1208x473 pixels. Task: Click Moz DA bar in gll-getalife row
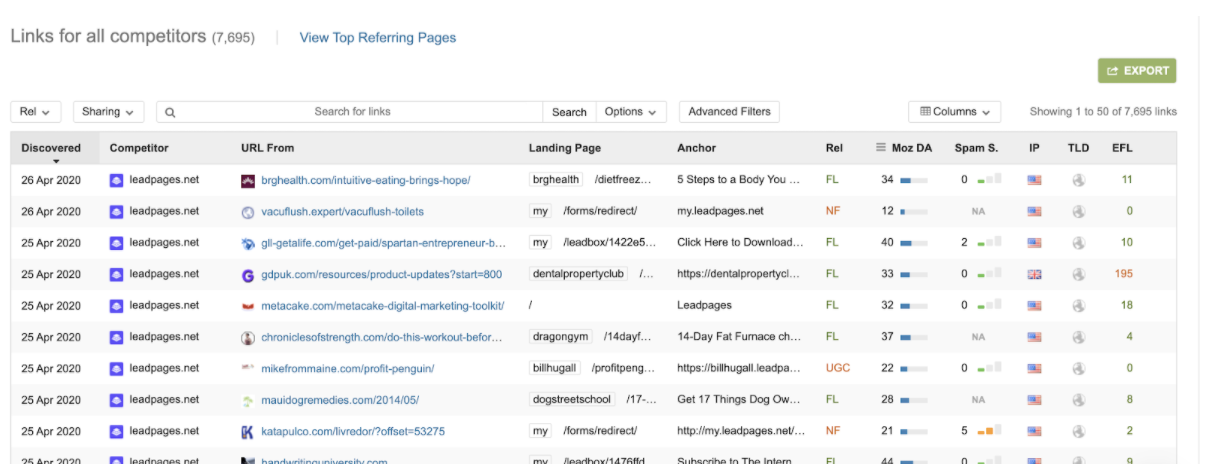click(913, 243)
